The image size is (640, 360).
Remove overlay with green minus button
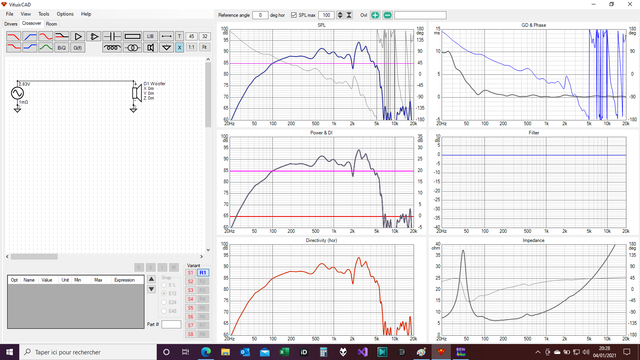click(x=387, y=15)
